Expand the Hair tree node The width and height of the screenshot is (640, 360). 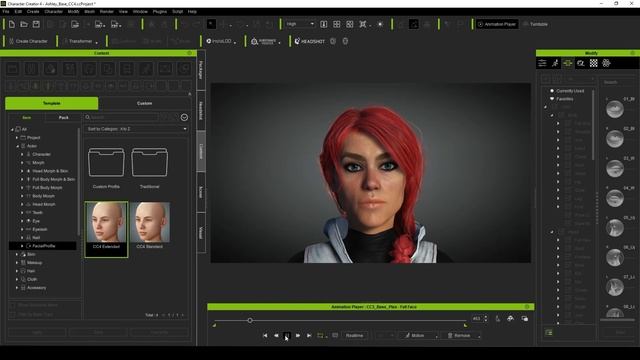(17, 271)
